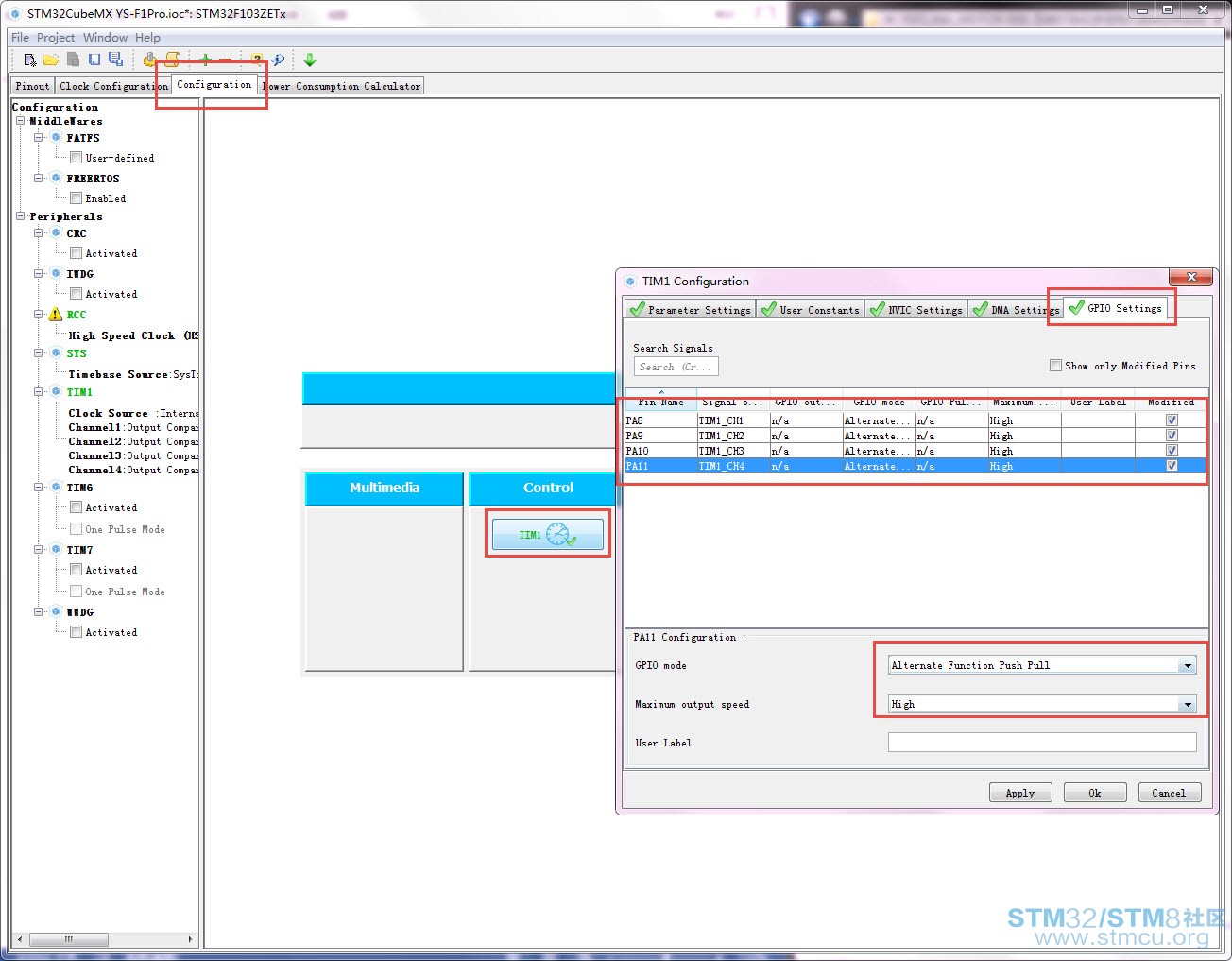
Task: Switch to the DMA Settings tab
Action: pos(1016,310)
